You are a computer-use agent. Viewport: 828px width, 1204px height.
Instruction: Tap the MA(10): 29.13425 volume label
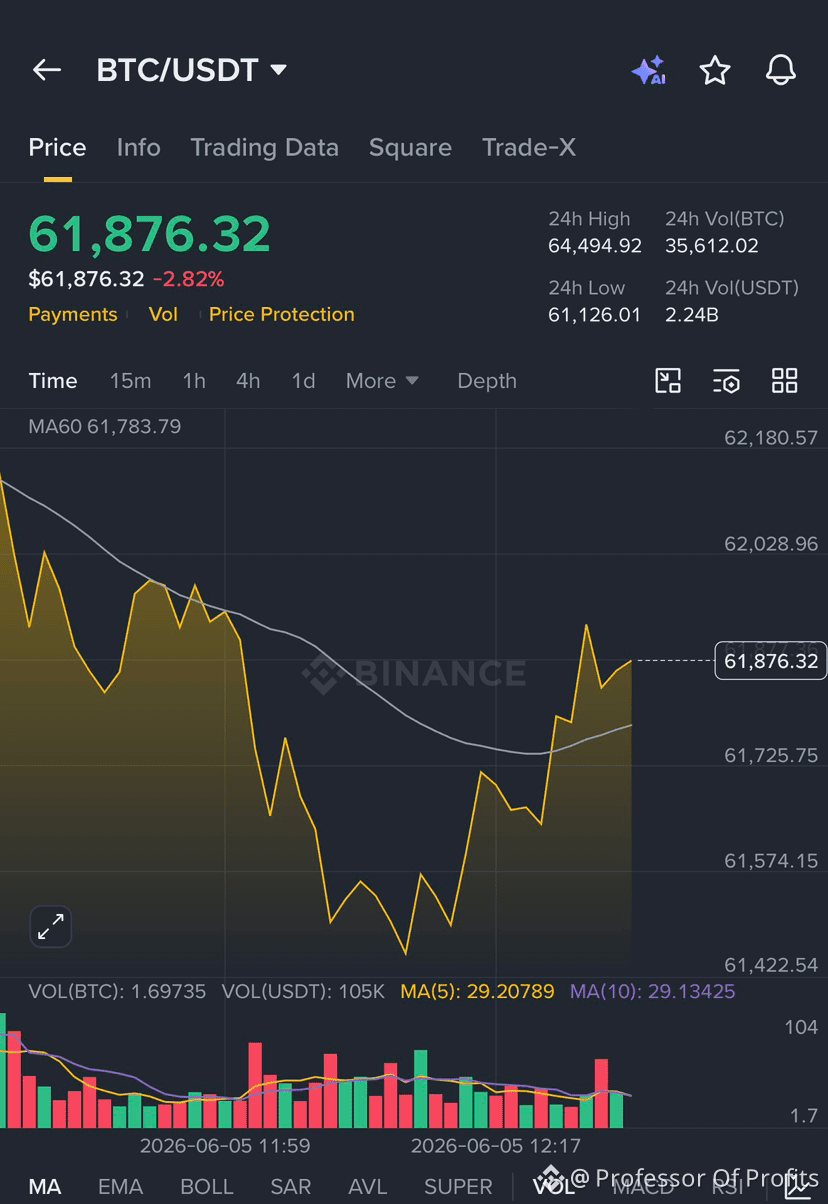pos(652,992)
